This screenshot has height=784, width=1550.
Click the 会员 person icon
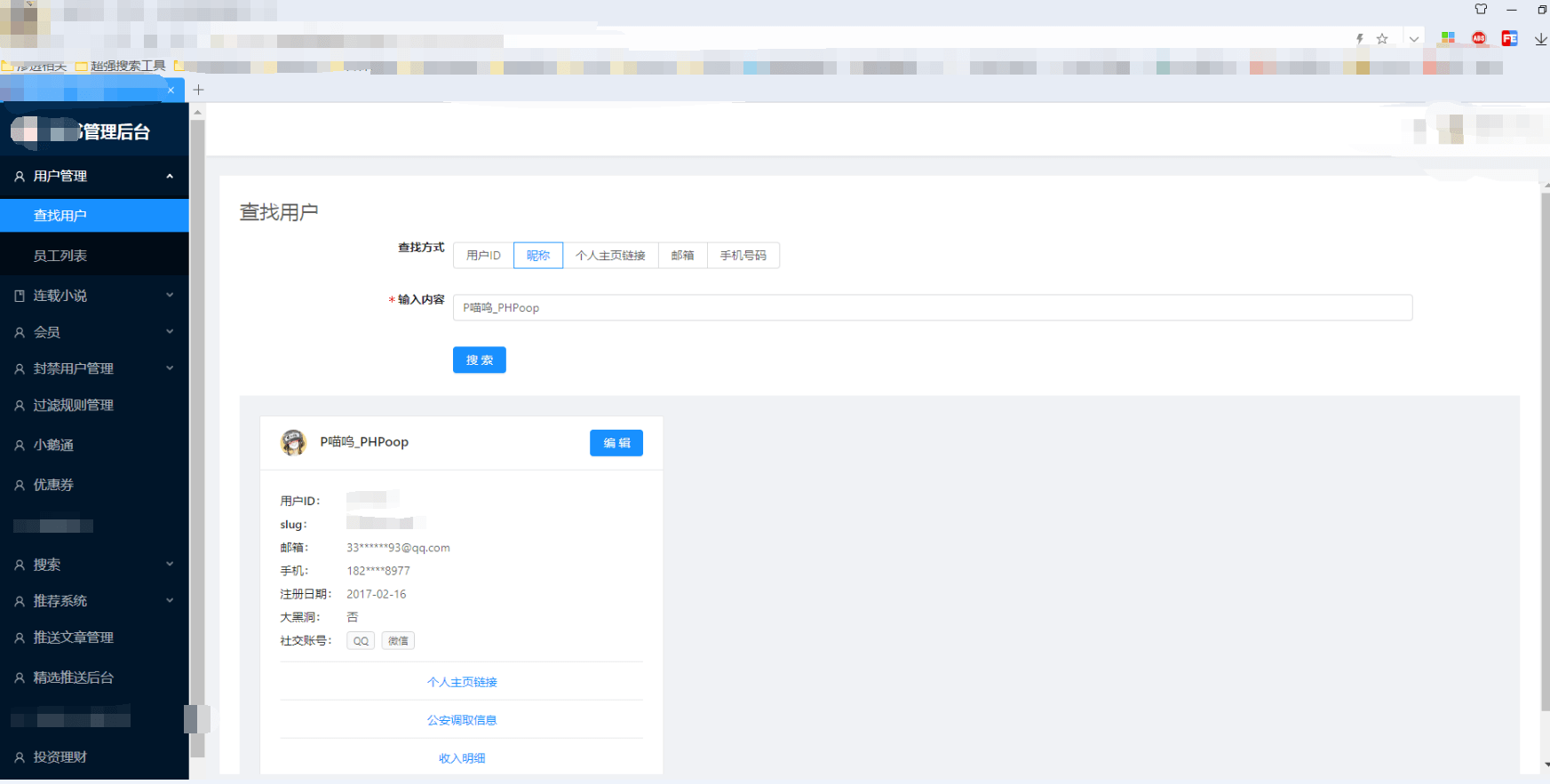point(20,332)
